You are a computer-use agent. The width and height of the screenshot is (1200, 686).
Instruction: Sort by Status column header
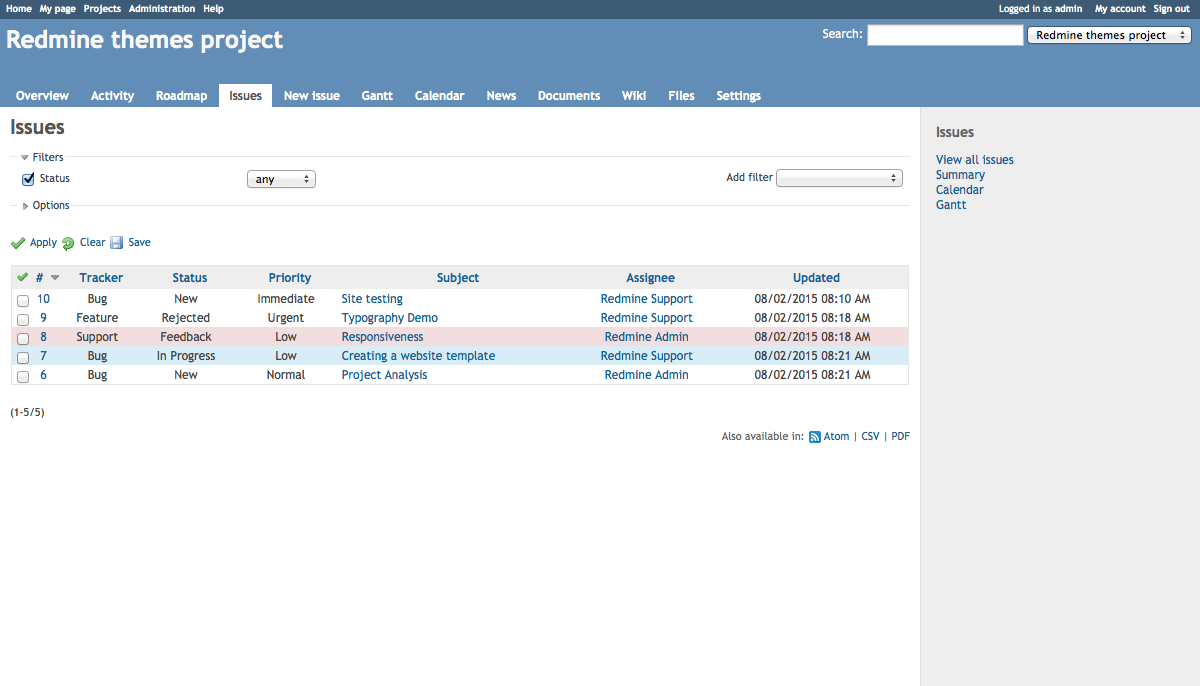190,278
